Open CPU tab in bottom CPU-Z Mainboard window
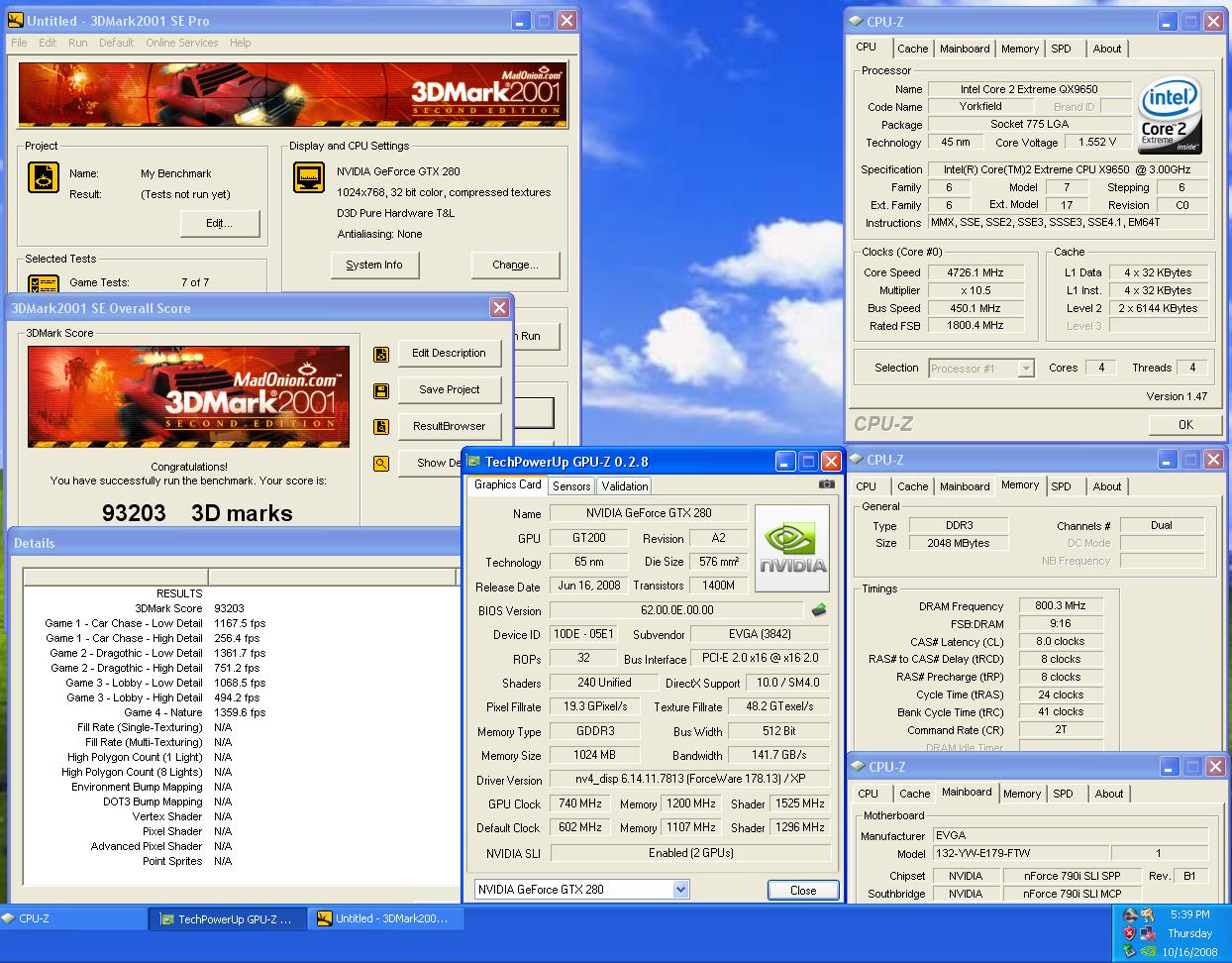This screenshot has height=963, width=1232. tap(869, 794)
